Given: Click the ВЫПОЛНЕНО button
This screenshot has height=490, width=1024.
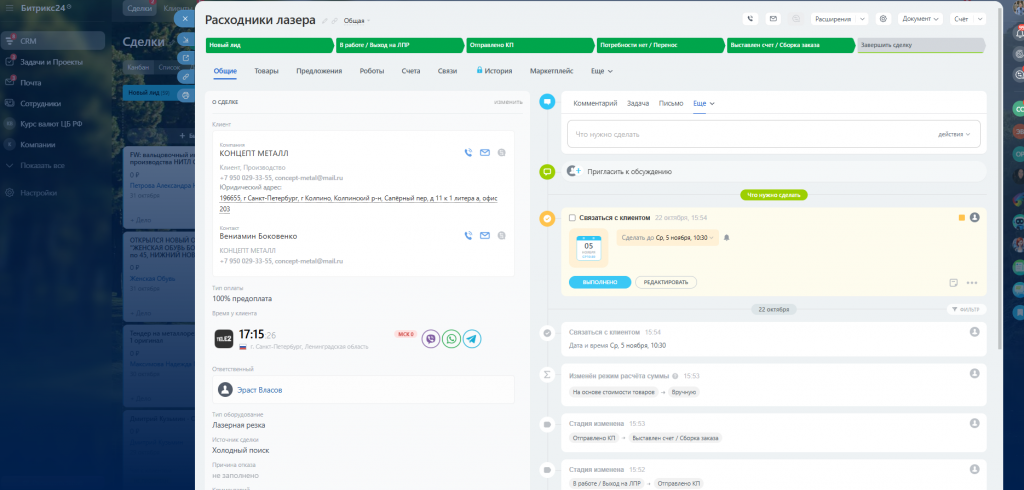Looking at the screenshot, I should click(600, 282).
